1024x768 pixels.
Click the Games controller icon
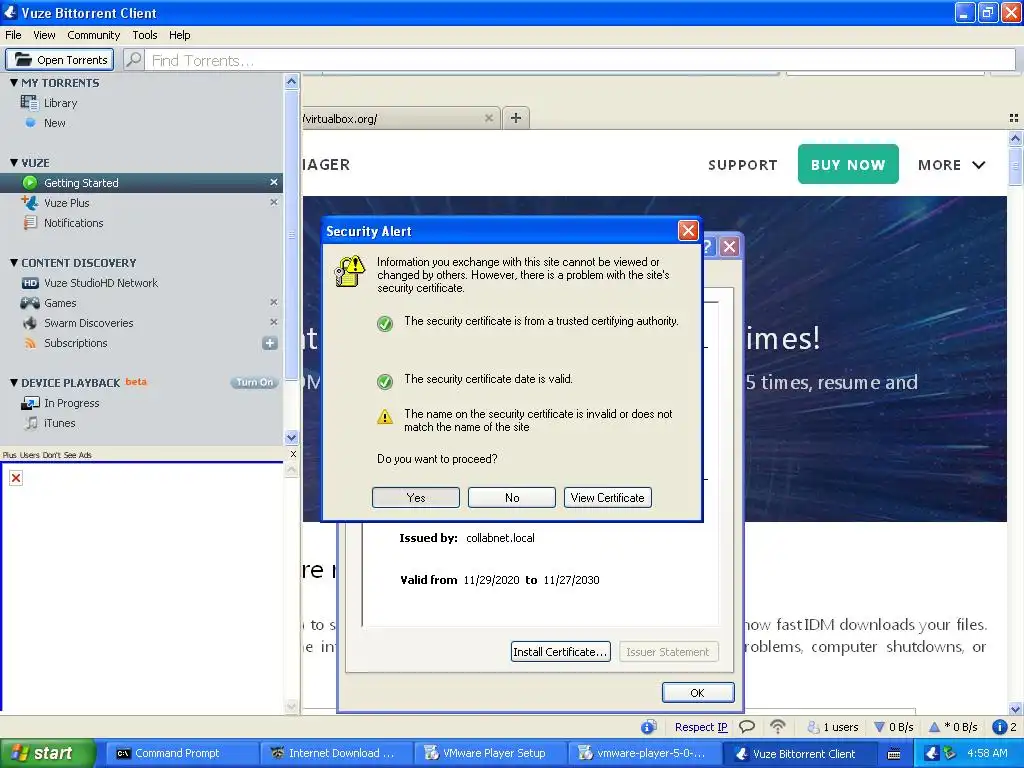coord(30,303)
